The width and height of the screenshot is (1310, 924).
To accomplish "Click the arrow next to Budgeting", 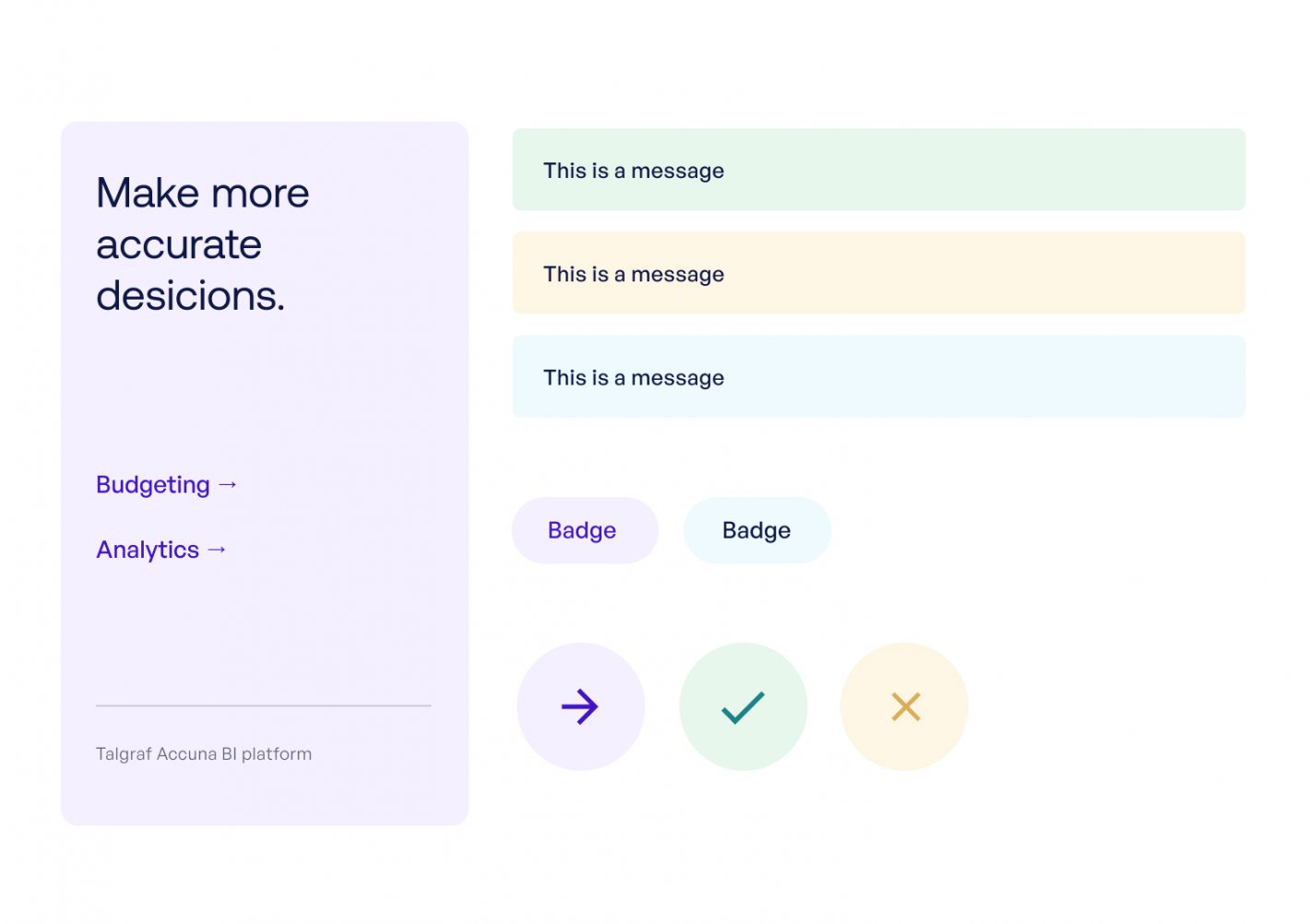I will (x=228, y=485).
